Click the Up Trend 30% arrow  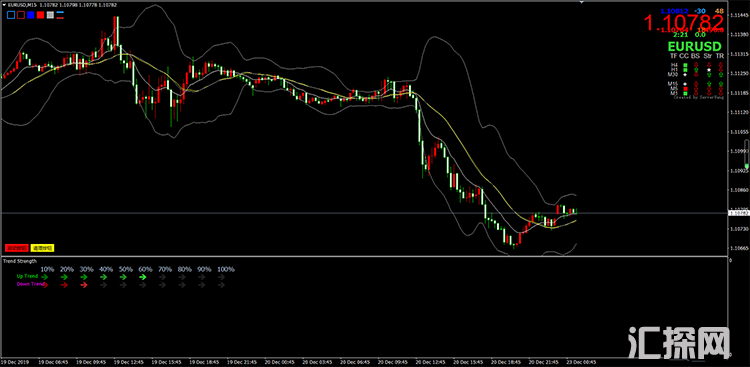(x=84, y=277)
